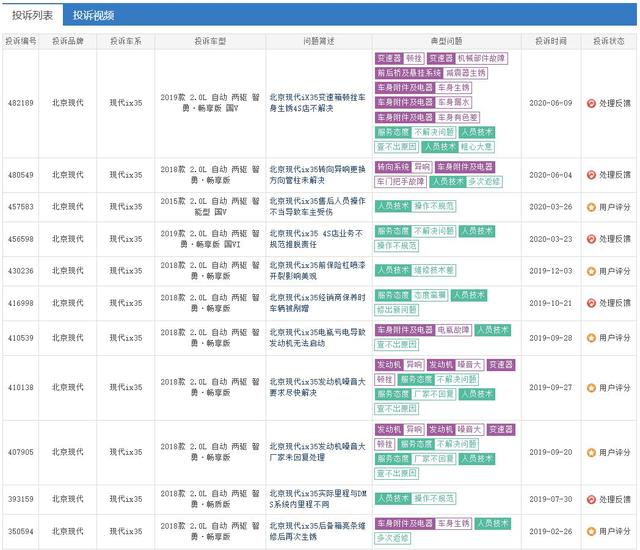Select complaint number 482189

tap(20, 103)
